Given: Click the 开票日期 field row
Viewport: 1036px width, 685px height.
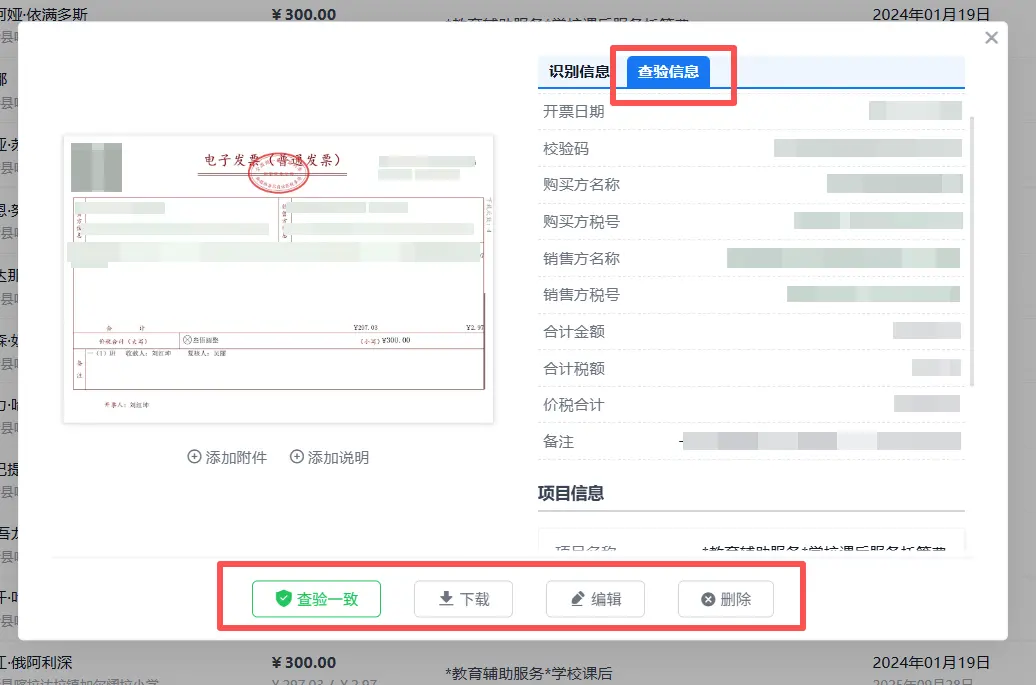Looking at the screenshot, I should click(750, 111).
